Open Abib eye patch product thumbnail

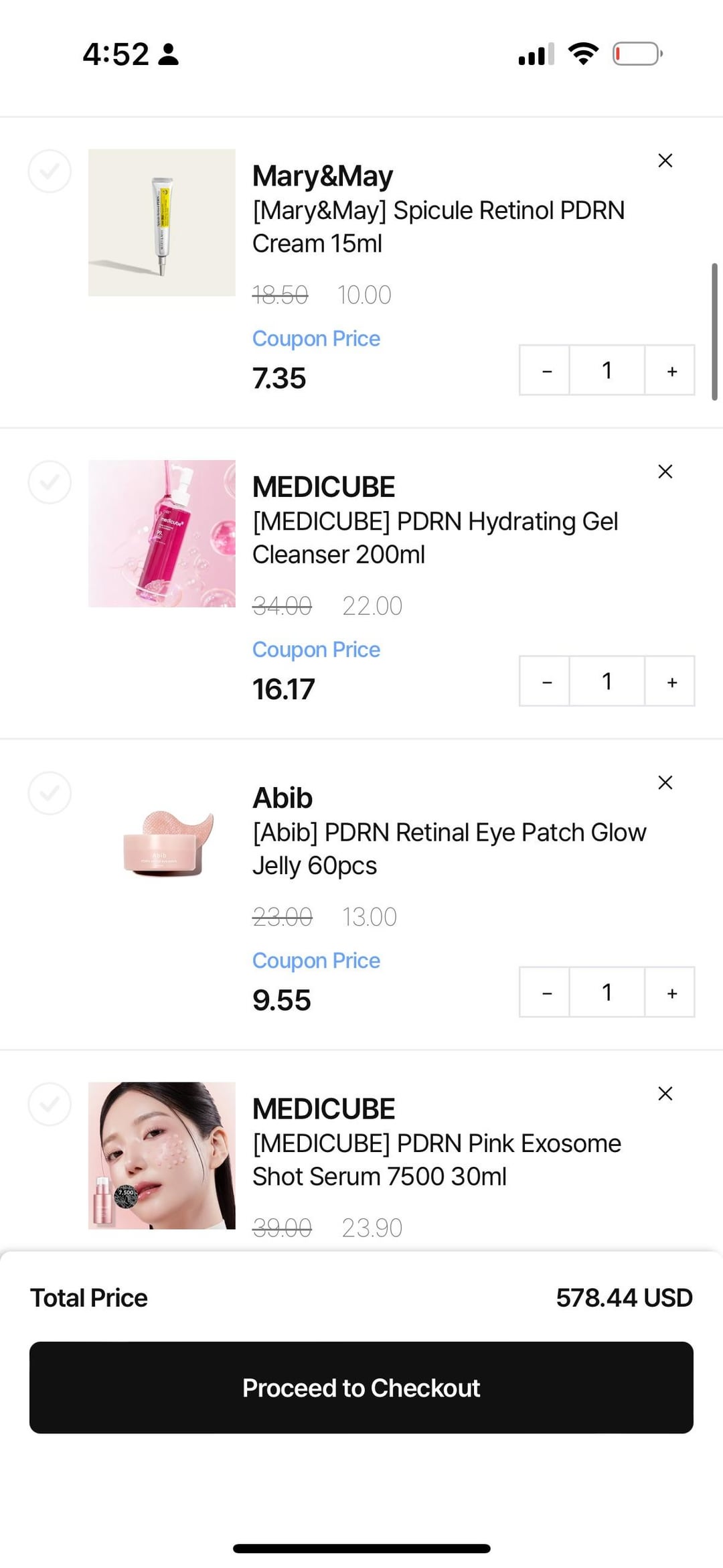coord(162,844)
